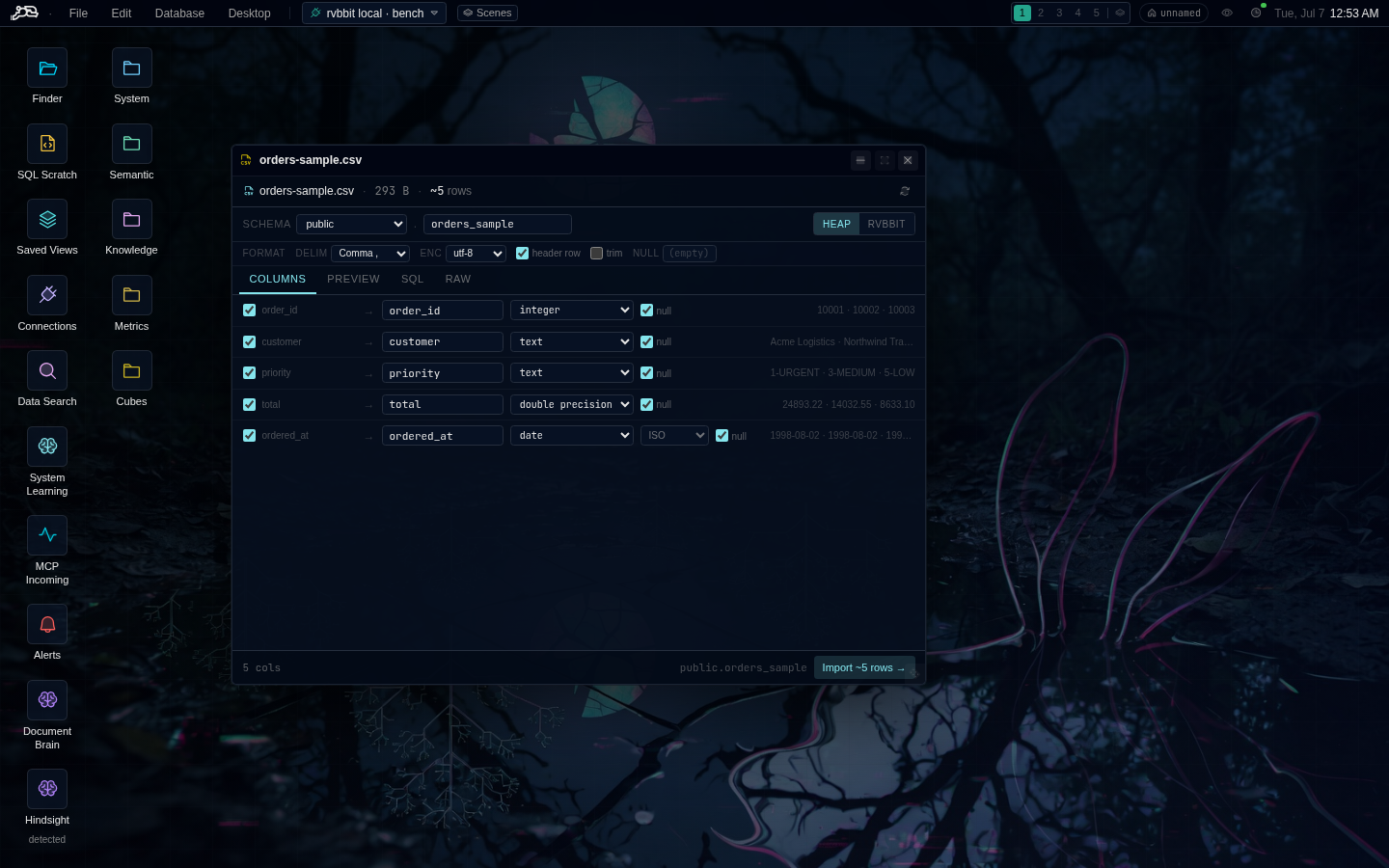This screenshot has height=868, width=1389.
Task: Open the customer column type dropdown
Action: (x=572, y=341)
